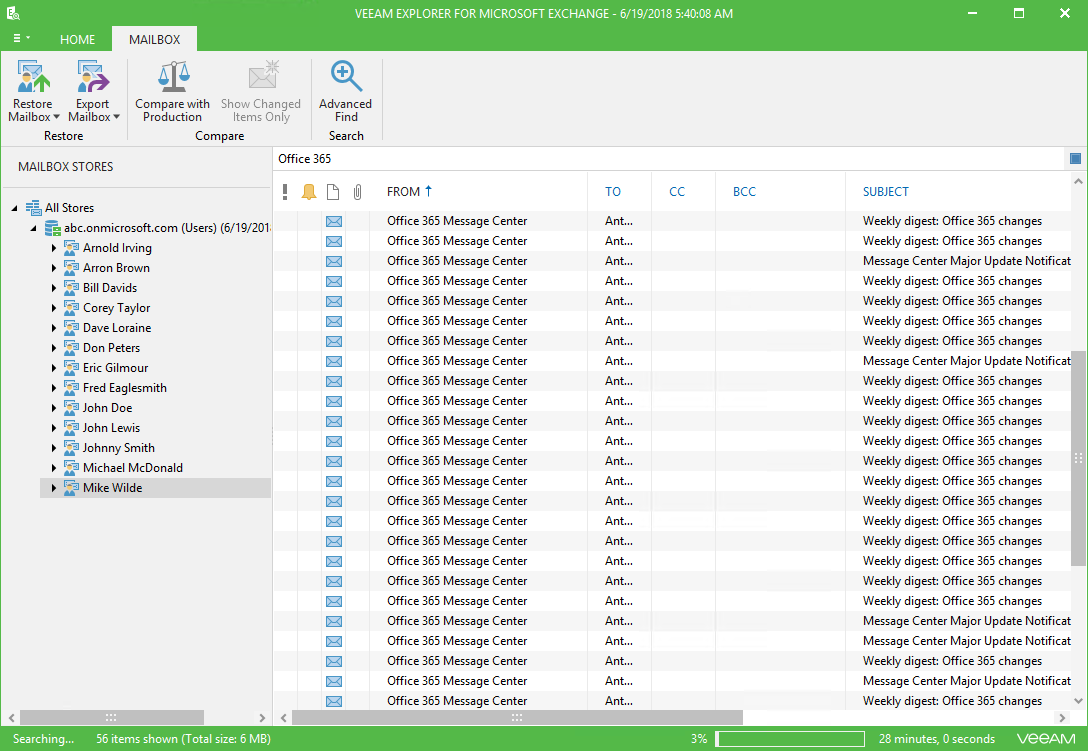1088x751 pixels.
Task: Expand the Arnold Irving mailbox node
Action: (53, 248)
